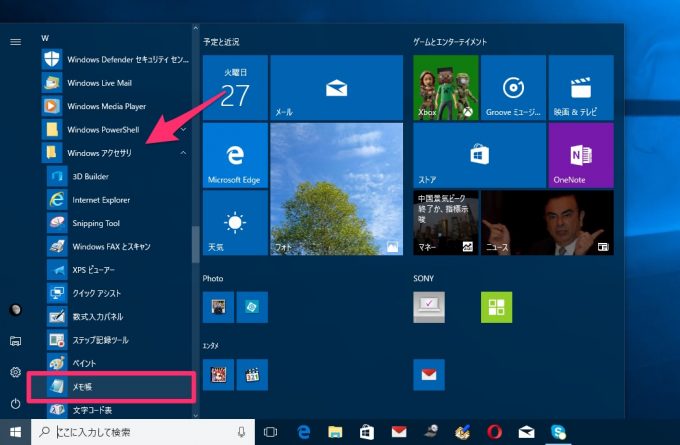Click the scroll-down arrow of app list
The image size is (680, 445).
[196, 415]
